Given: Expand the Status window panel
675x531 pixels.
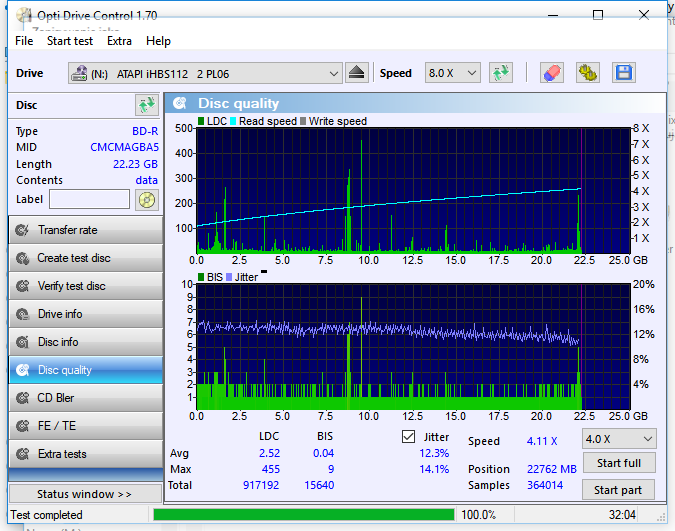Looking at the screenshot, I should pyautogui.click(x=85, y=494).
